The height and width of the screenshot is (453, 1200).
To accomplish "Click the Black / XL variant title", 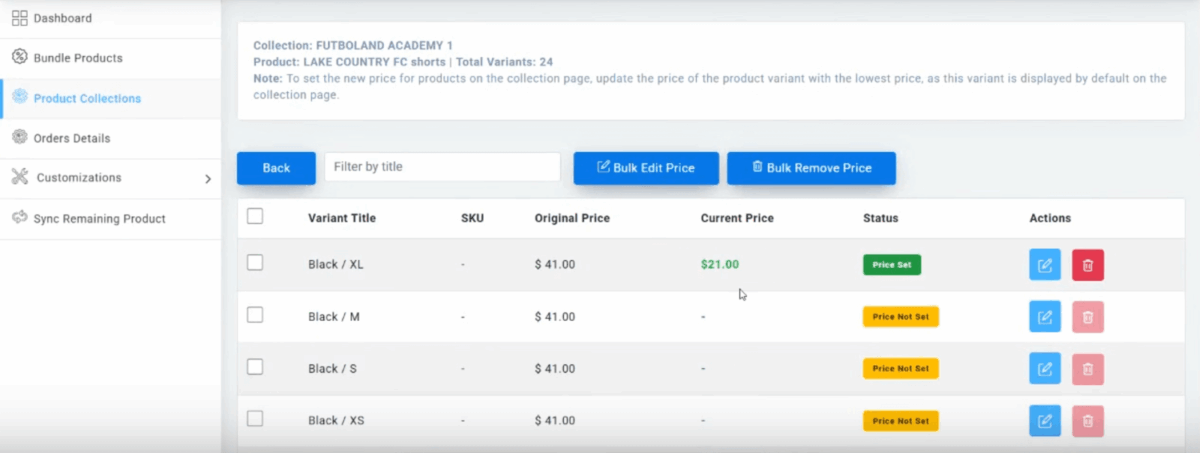I will click(336, 265).
